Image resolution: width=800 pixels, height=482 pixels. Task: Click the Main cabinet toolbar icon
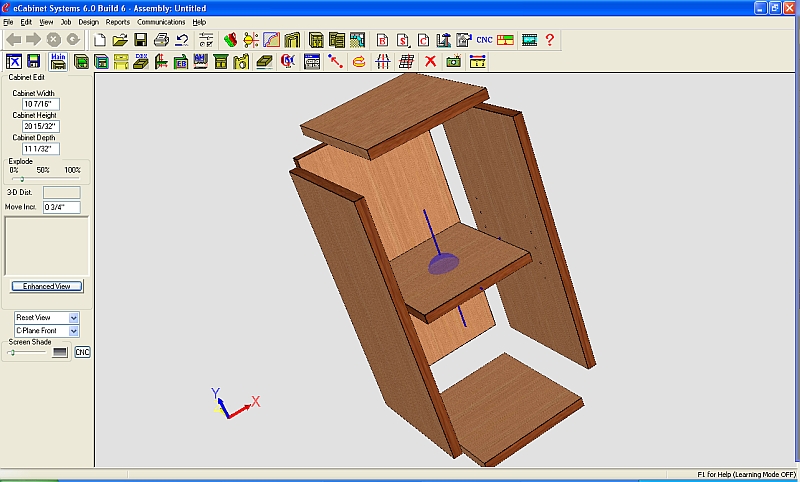(x=58, y=62)
